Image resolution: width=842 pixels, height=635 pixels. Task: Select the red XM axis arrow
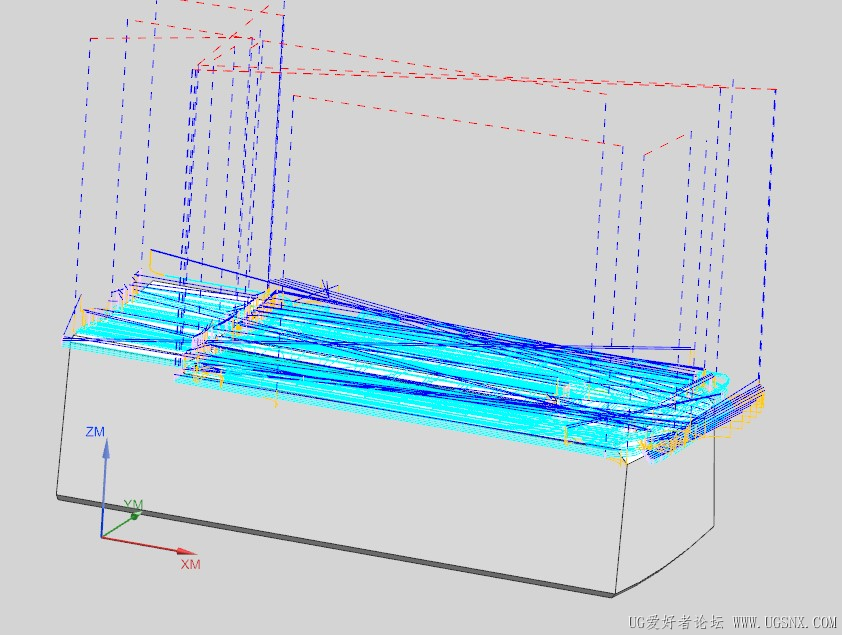coord(149,544)
